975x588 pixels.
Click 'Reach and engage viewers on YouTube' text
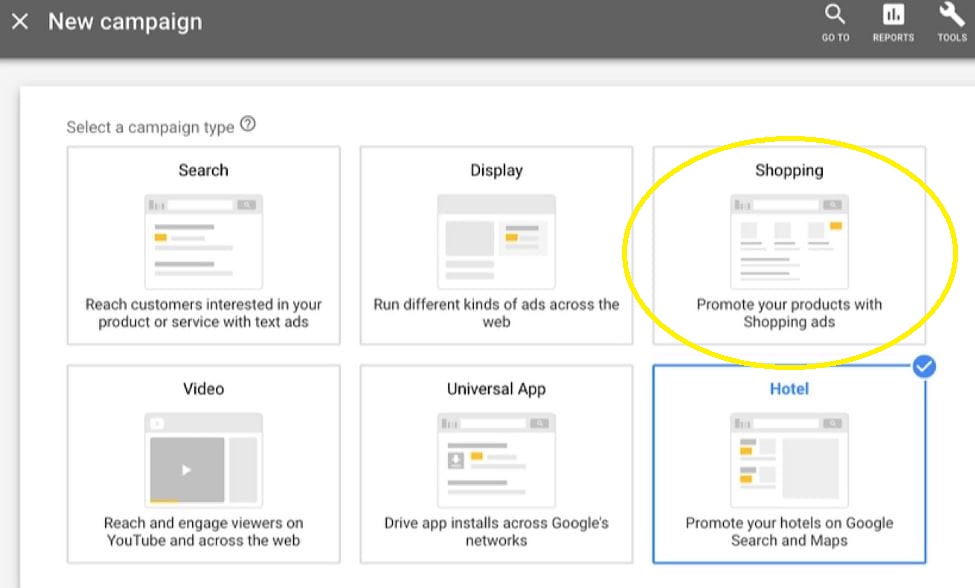[203, 531]
